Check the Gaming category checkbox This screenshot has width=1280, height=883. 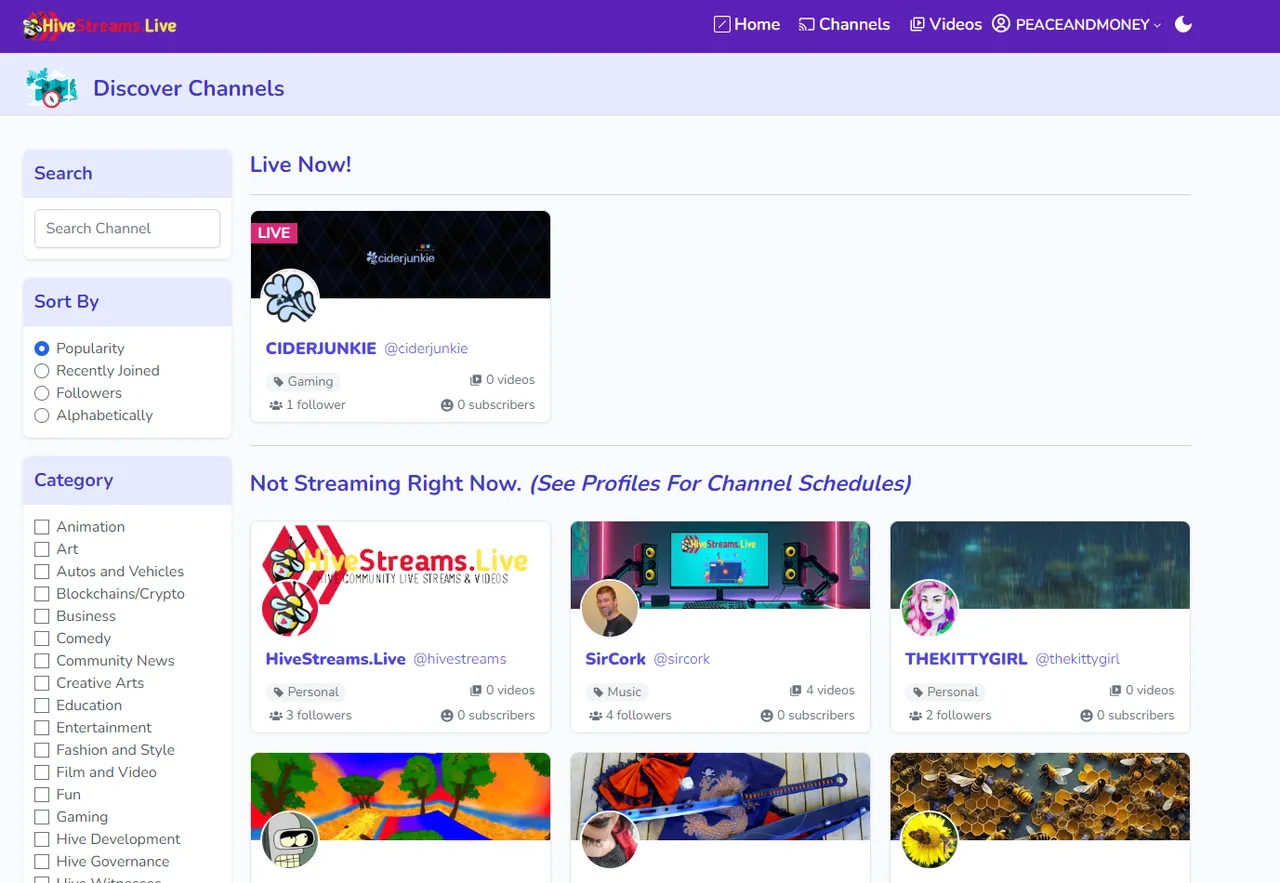pos(42,817)
